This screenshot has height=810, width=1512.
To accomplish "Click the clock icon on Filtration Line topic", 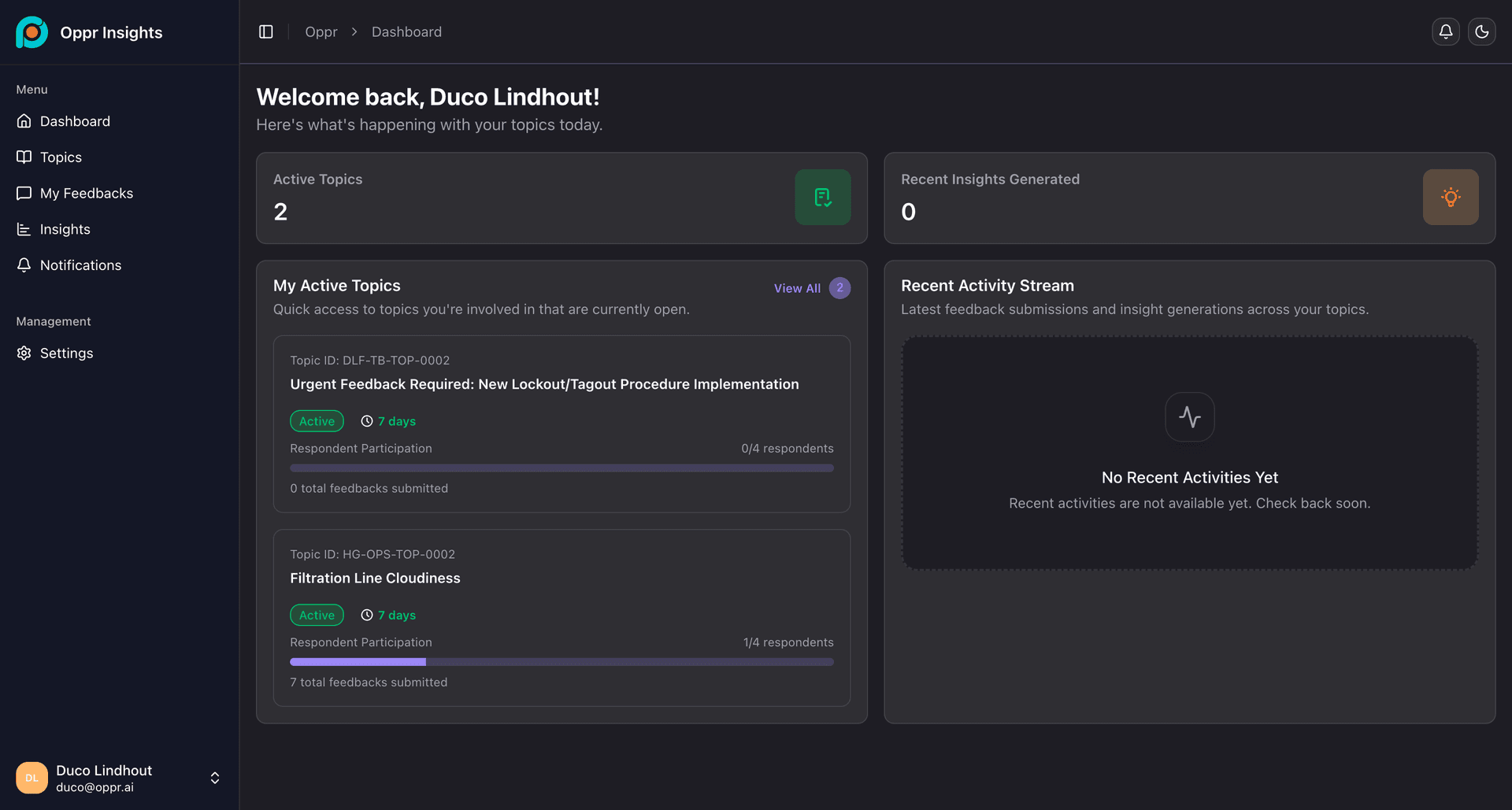I will click(x=367, y=615).
